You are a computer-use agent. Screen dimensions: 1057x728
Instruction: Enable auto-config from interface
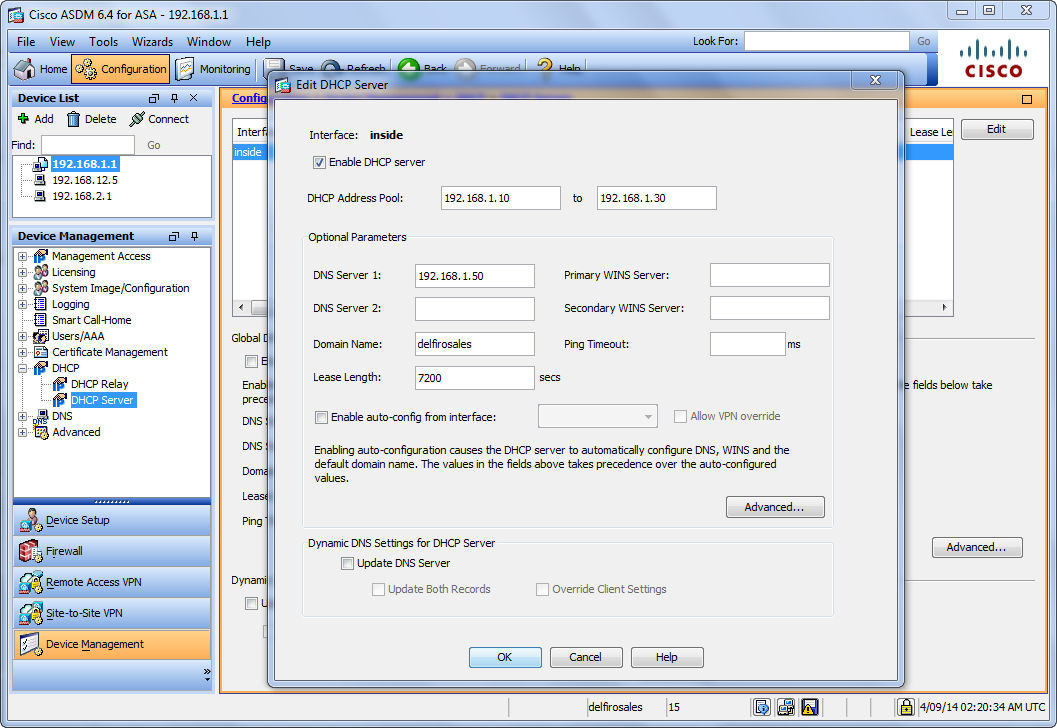tap(321, 417)
